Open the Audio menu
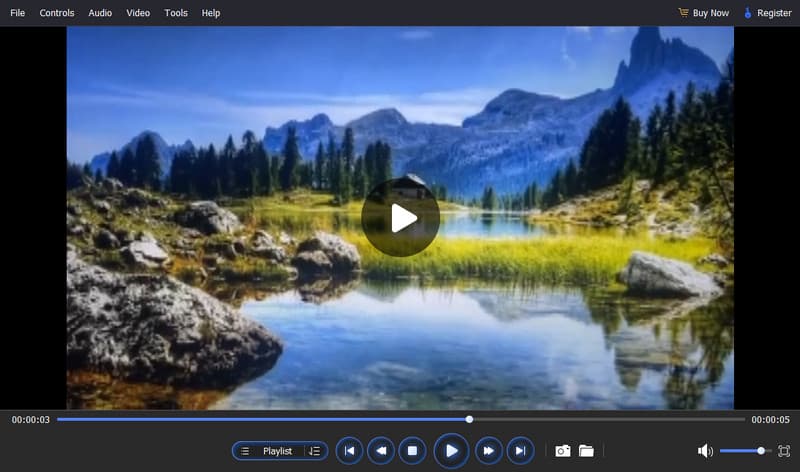The height and width of the screenshot is (472, 800). pos(100,13)
